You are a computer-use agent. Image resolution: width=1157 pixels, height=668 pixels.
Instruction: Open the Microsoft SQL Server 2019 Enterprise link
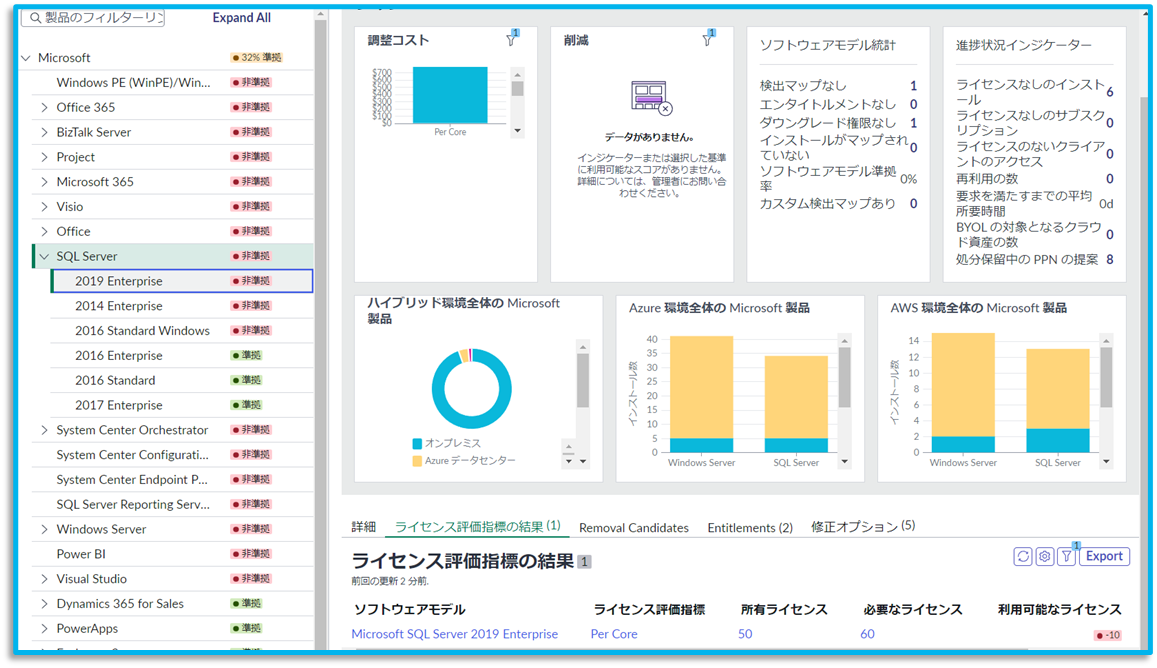(455, 634)
